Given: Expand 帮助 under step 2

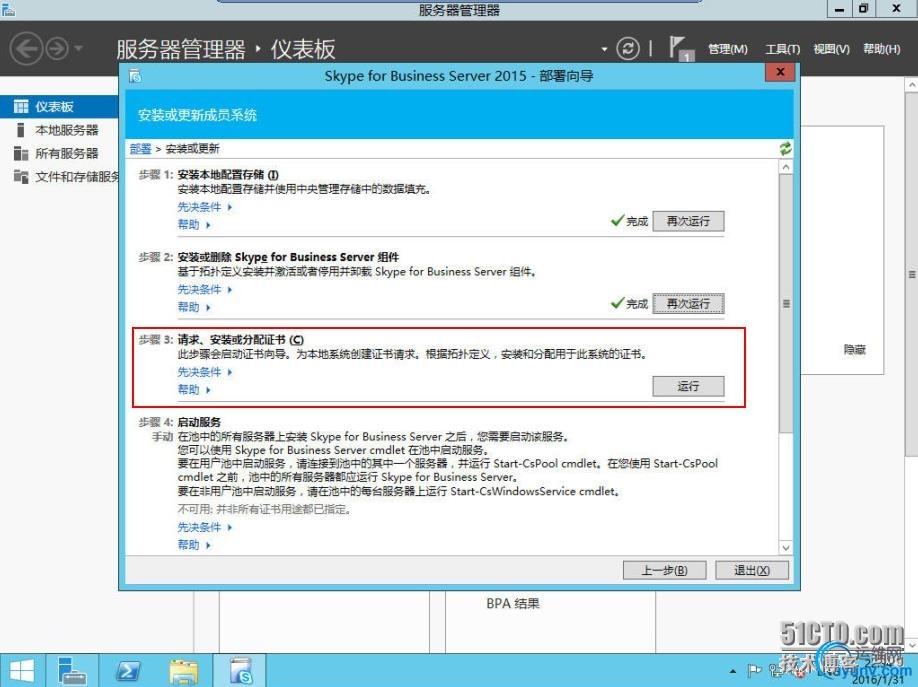Looking at the screenshot, I should pos(194,307).
